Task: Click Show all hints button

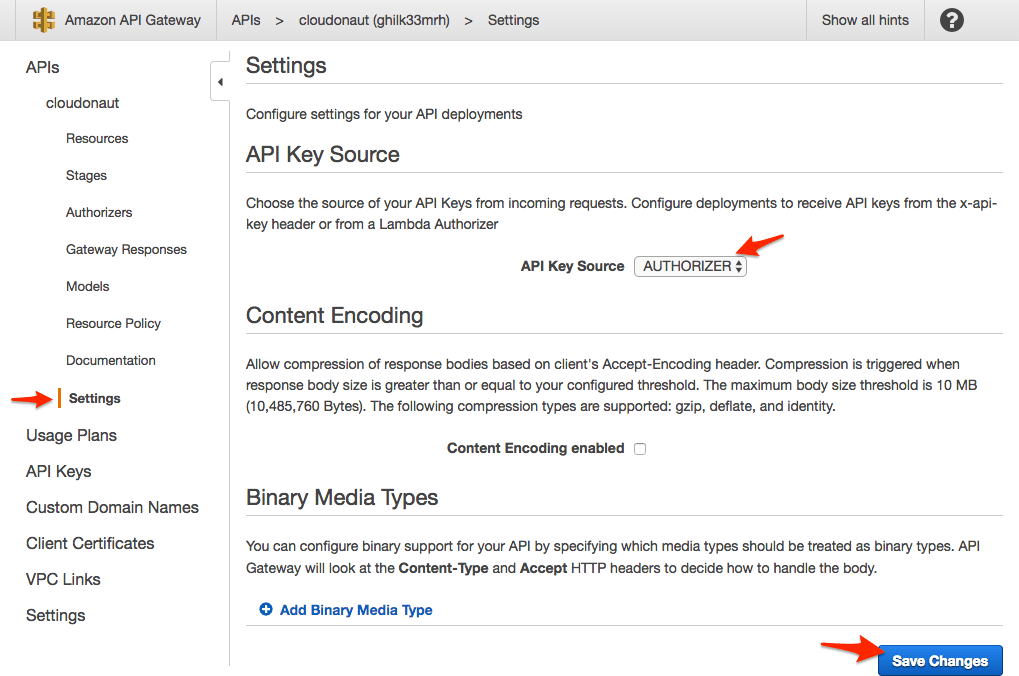Action: [865, 20]
